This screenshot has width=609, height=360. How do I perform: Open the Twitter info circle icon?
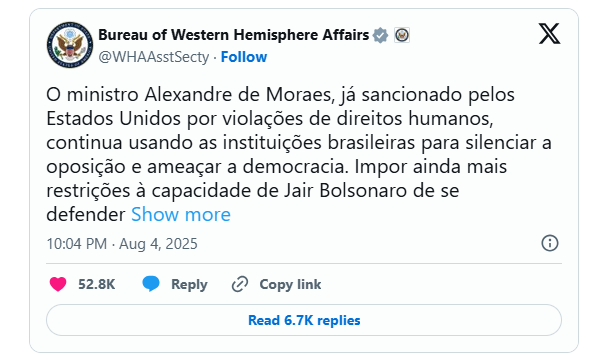coord(550,243)
